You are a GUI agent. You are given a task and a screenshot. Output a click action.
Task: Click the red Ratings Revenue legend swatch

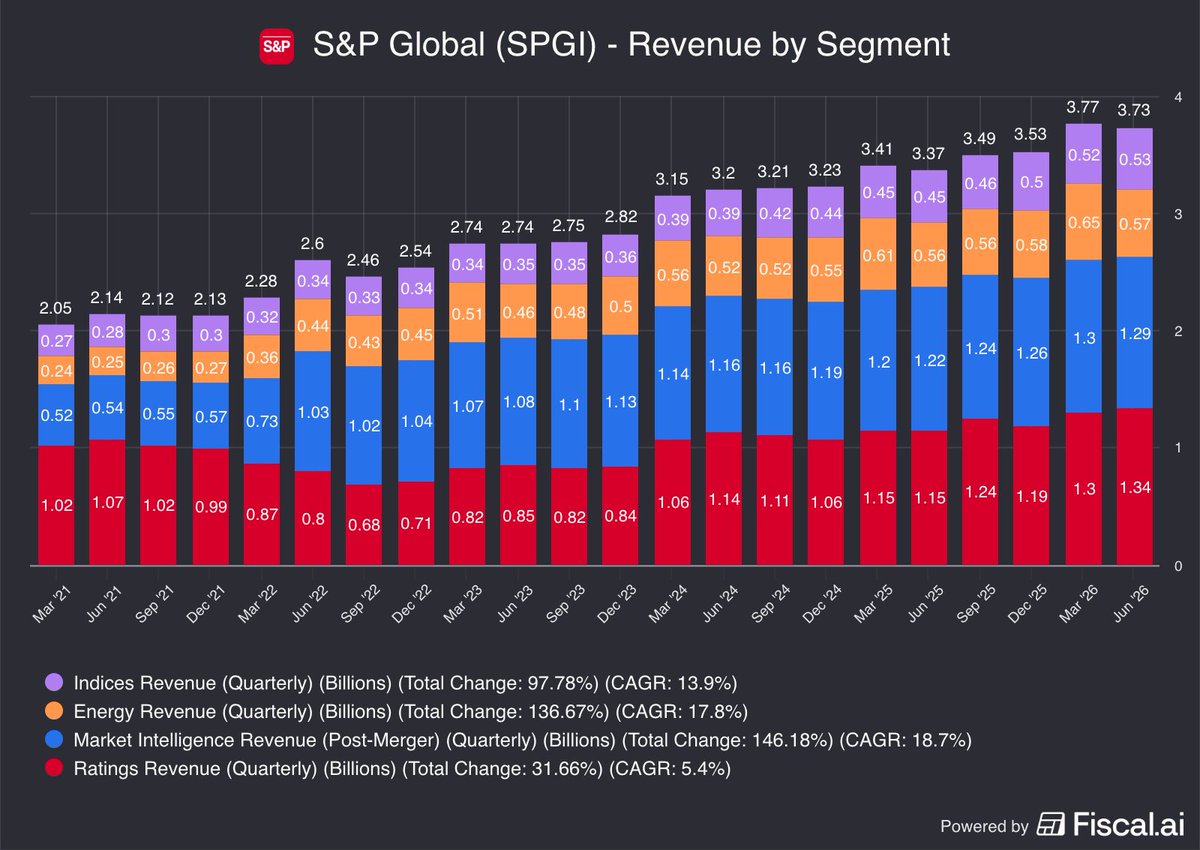pyautogui.click(x=53, y=769)
